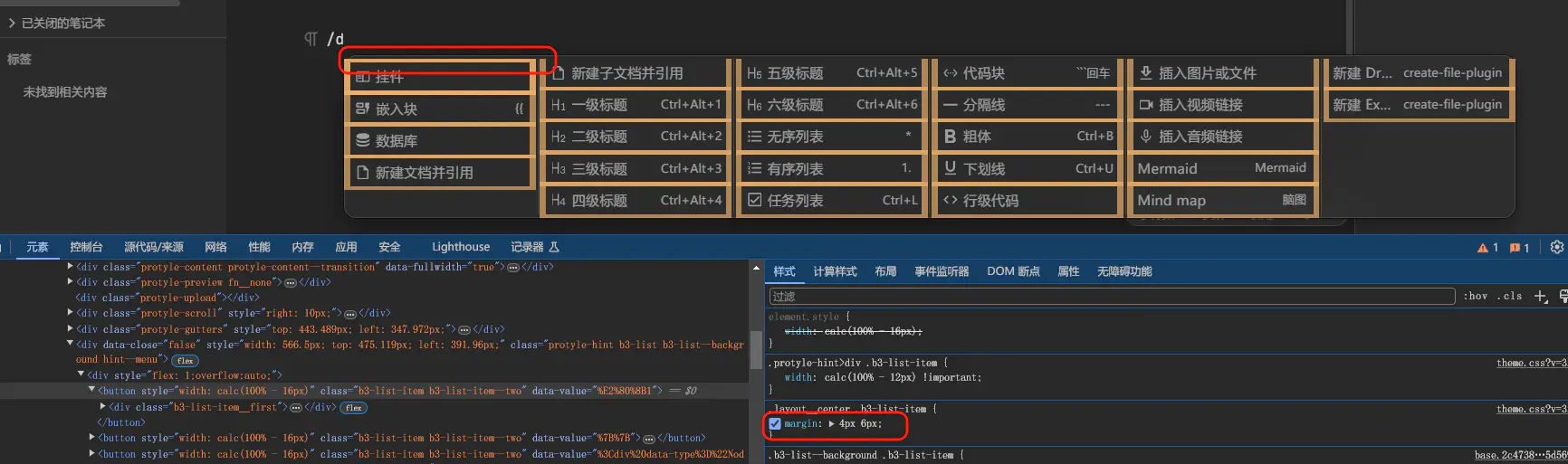Choose 插入视频链接 video link entry
This screenshot has height=464, width=1568.
1223,105
